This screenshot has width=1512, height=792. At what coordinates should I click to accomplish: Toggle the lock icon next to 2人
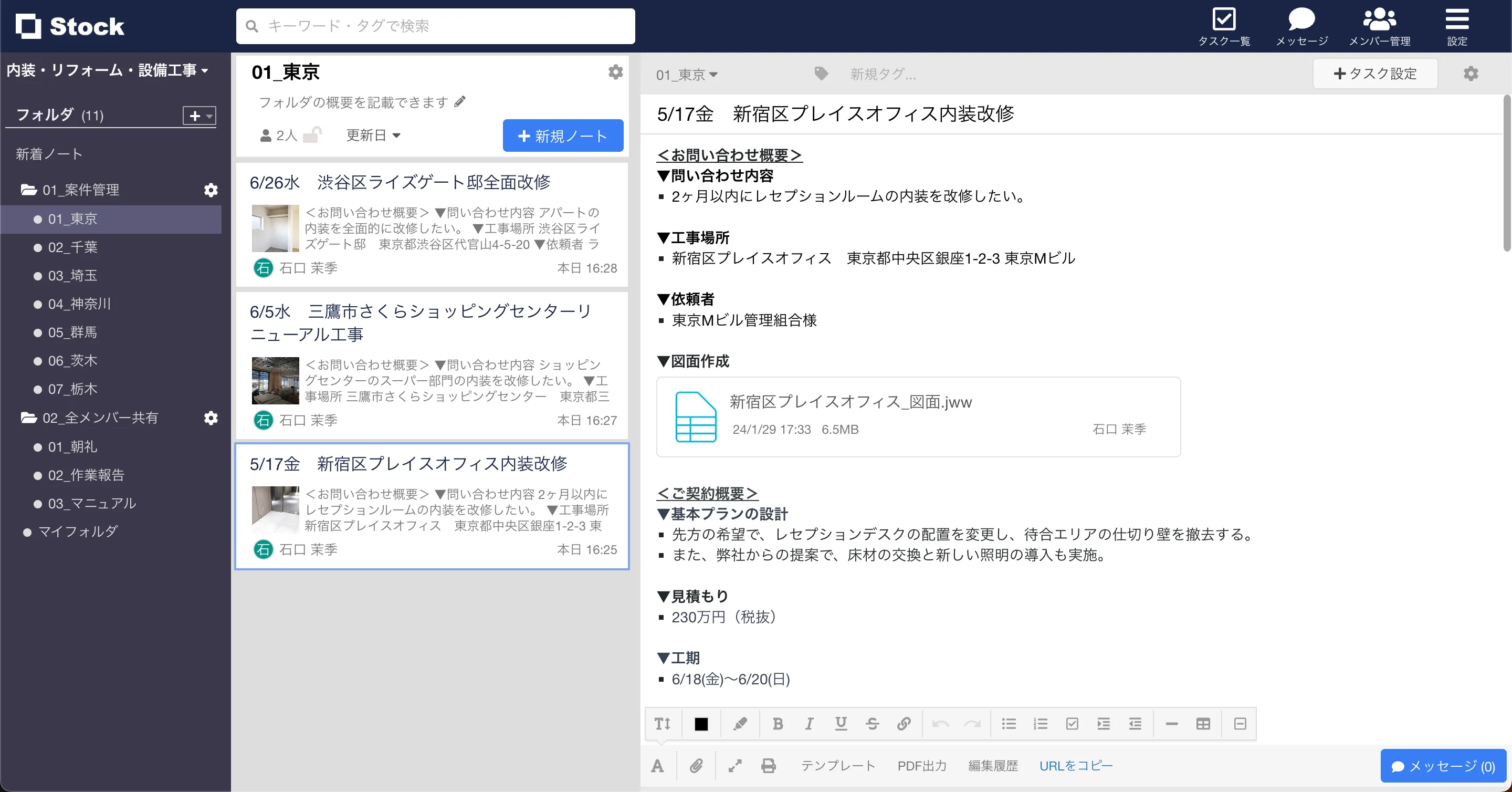pyautogui.click(x=313, y=134)
